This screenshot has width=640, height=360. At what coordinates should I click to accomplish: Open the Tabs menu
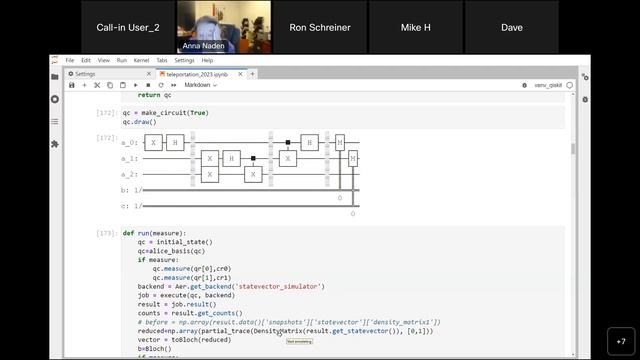coord(162,60)
